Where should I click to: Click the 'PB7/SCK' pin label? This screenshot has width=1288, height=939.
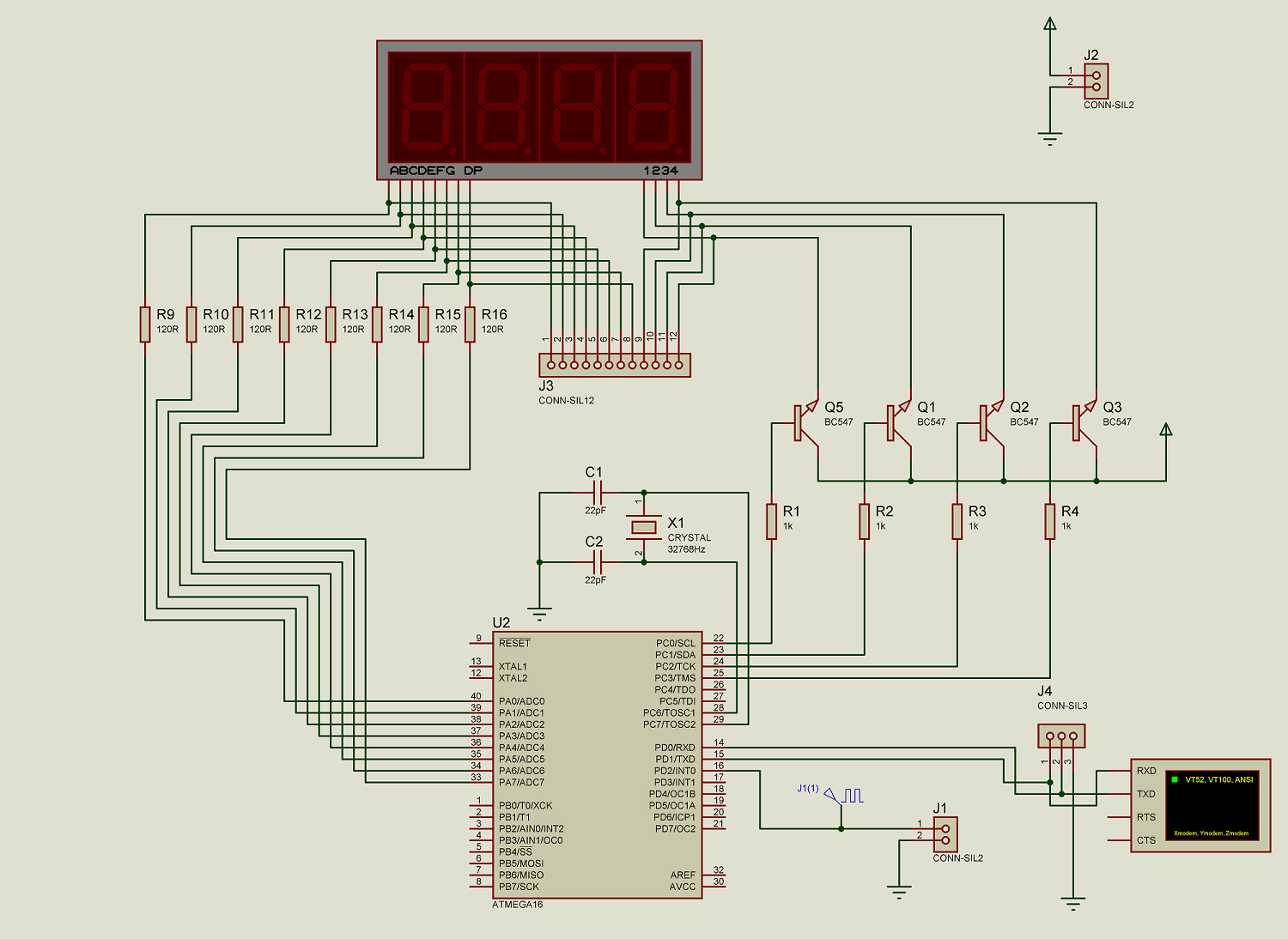pos(519,887)
